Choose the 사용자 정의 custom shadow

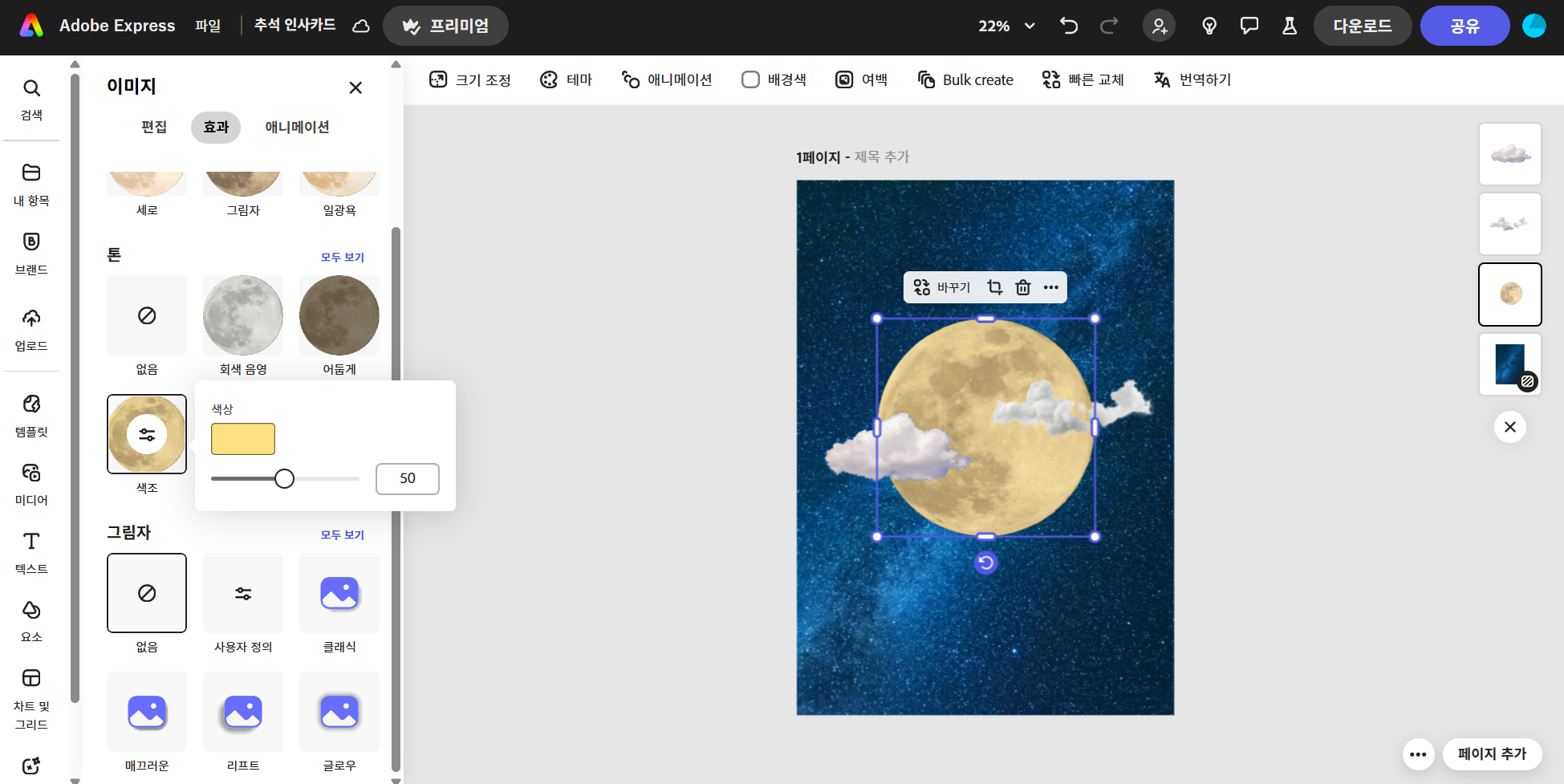(243, 593)
